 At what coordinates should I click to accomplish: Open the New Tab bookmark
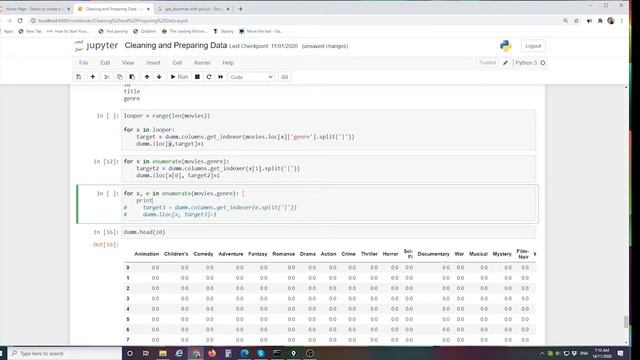(30, 31)
